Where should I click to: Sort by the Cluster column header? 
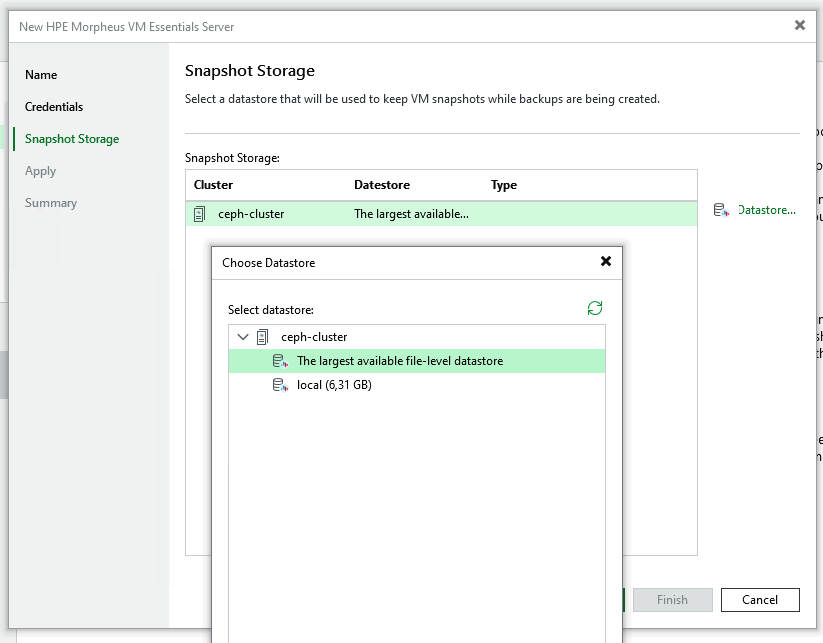(213, 185)
